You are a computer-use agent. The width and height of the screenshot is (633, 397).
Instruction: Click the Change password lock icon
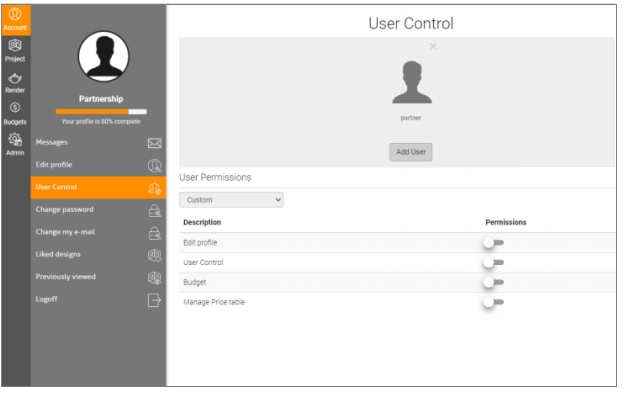pyautogui.click(x=155, y=210)
